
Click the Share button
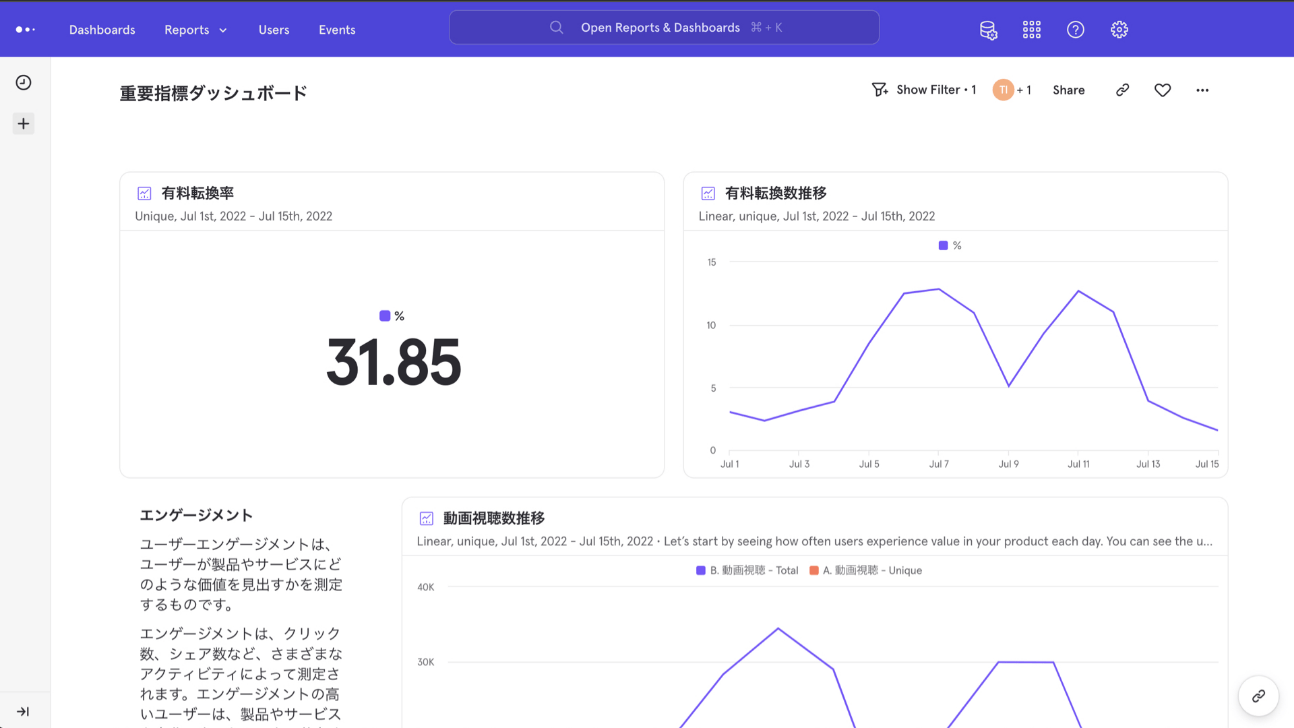(x=1068, y=90)
